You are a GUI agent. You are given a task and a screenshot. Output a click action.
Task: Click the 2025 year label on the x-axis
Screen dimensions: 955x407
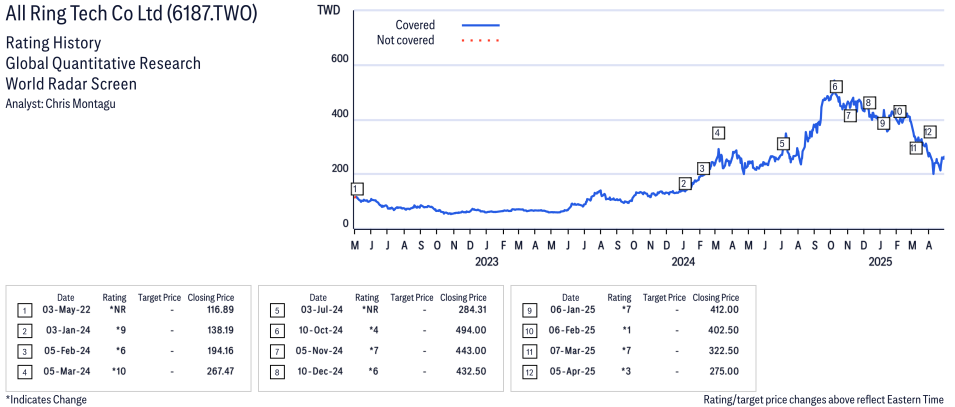(x=880, y=263)
